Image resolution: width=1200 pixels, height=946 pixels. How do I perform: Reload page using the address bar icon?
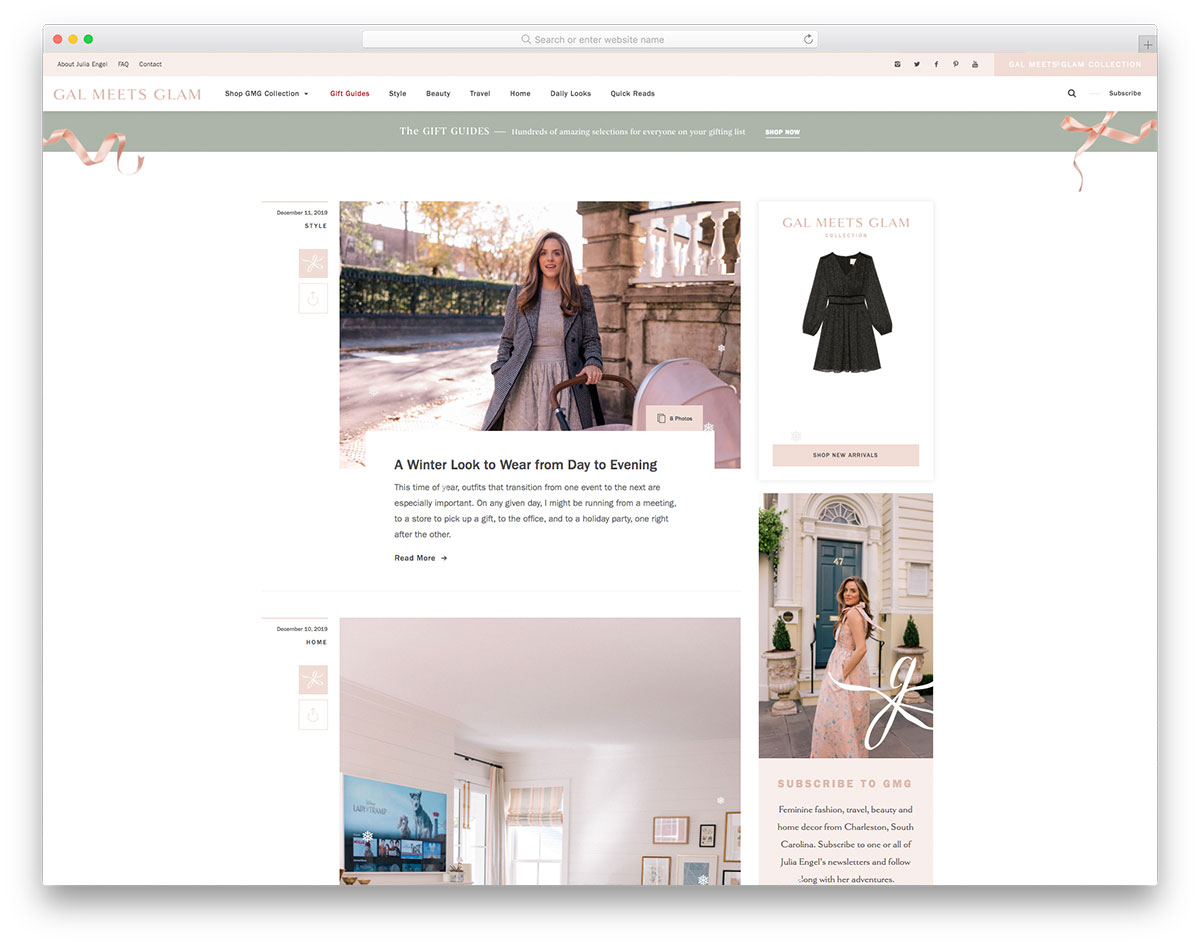pos(808,39)
